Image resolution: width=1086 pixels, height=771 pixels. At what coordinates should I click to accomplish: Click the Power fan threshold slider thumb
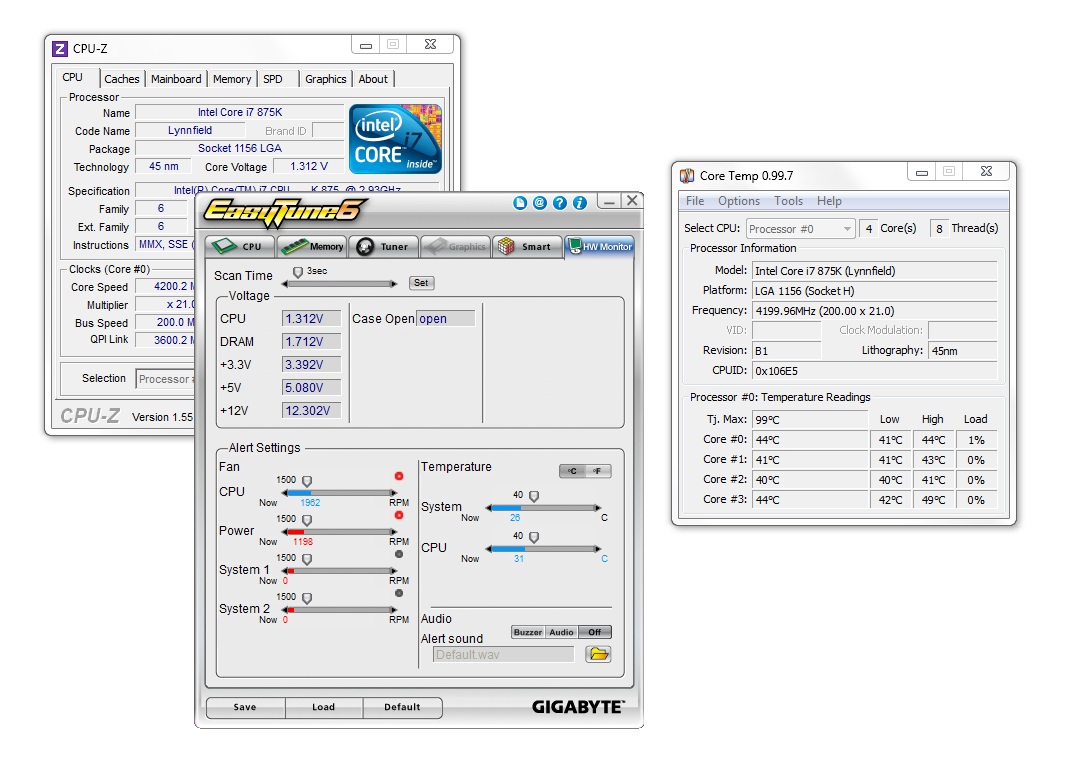tap(307, 520)
